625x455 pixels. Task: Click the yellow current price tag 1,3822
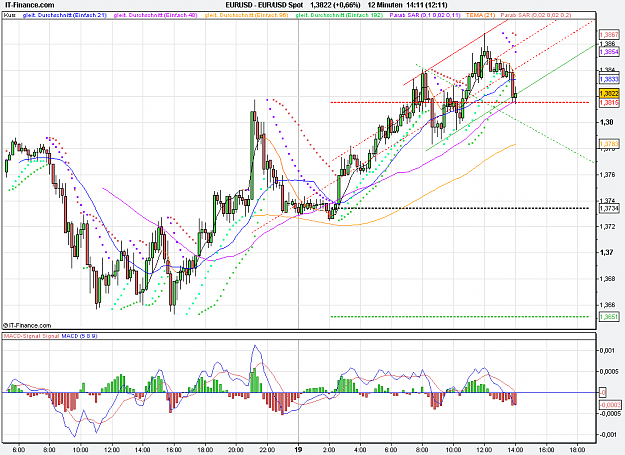tap(609, 94)
